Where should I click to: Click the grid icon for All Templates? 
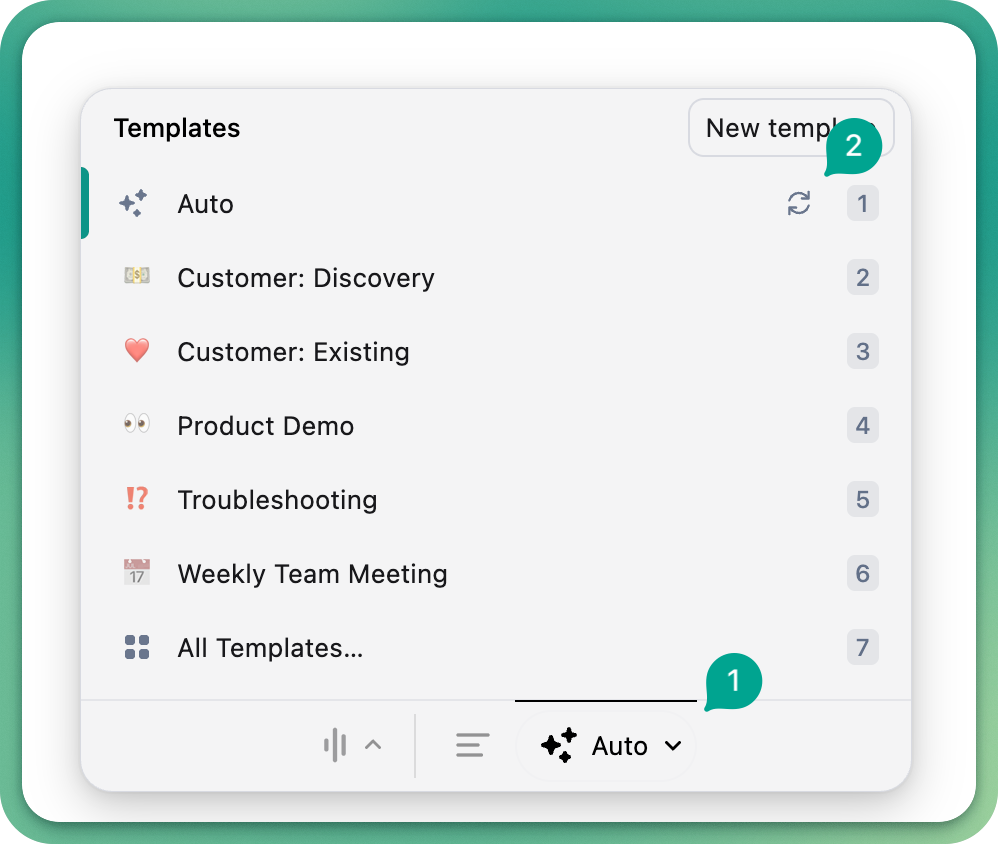(x=136, y=647)
